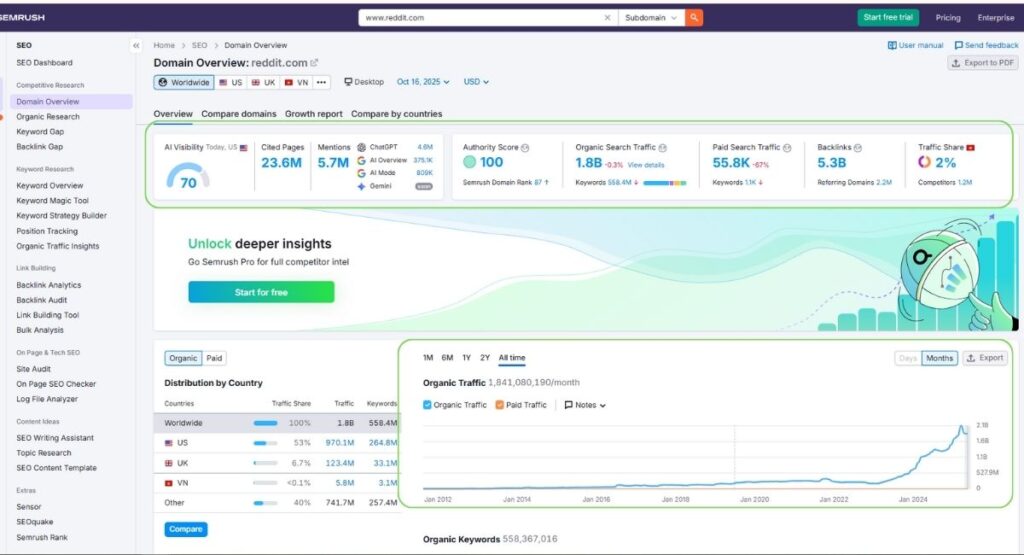Click the chart Export button
Image resolution: width=1024 pixels, height=555 pixels.
click(x=985, y=358)
